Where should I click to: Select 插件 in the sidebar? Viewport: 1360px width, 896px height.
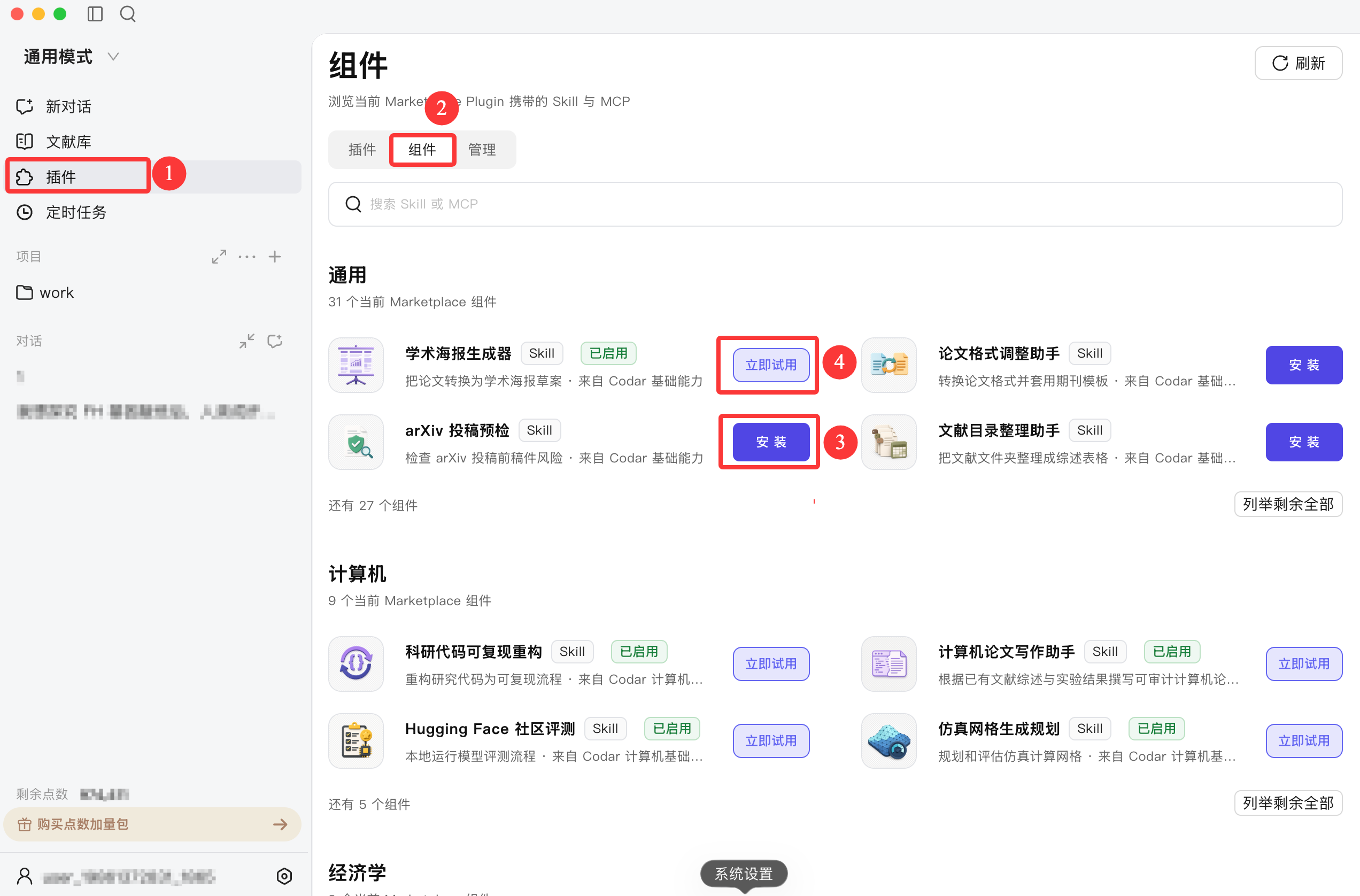click(153, 176)
